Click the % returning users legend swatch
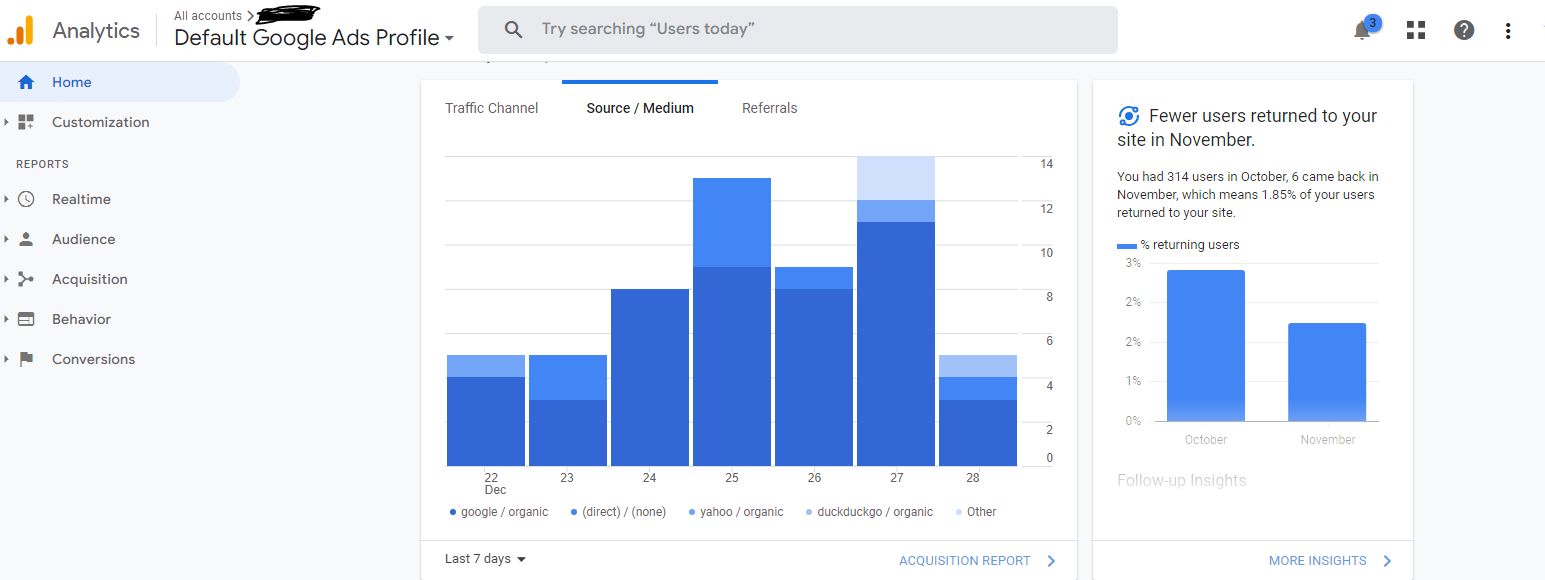The width and height of the screenshot is (1545, 580). [1127, 245]
